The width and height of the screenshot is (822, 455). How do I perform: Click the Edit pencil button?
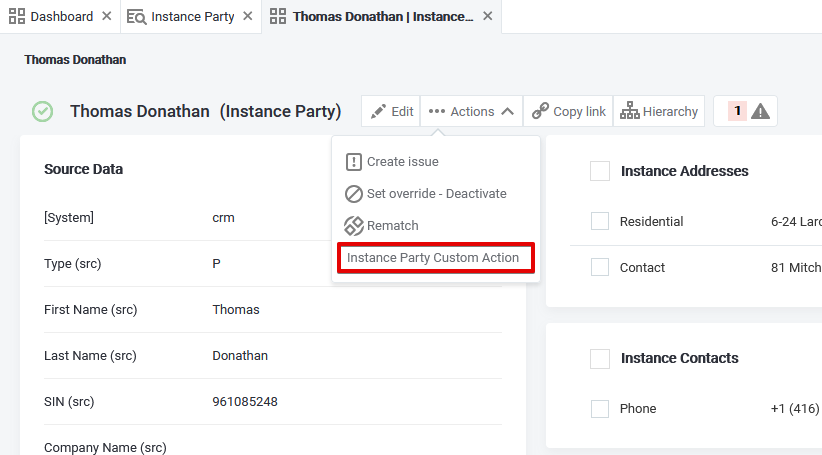pyautogui.click(x=390, y=112)
